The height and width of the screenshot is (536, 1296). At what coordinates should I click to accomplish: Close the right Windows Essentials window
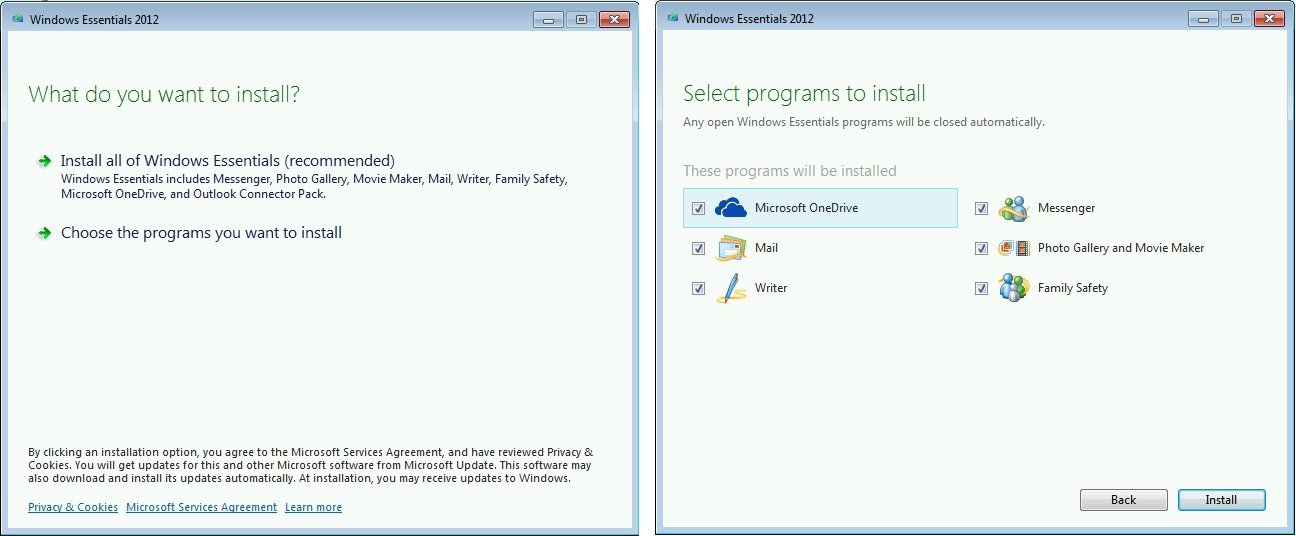[1269, 19]
